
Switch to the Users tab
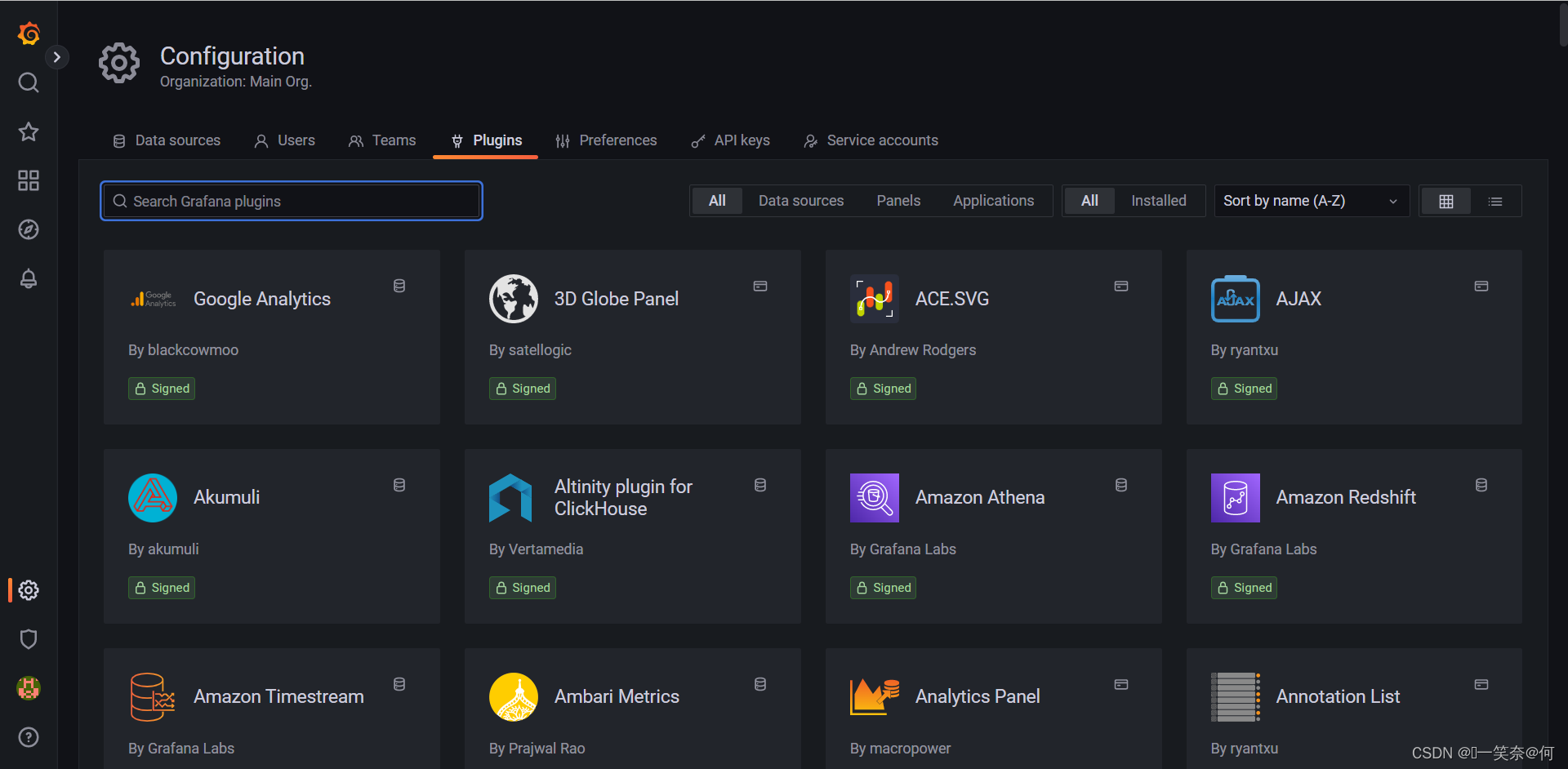[284, 140]
